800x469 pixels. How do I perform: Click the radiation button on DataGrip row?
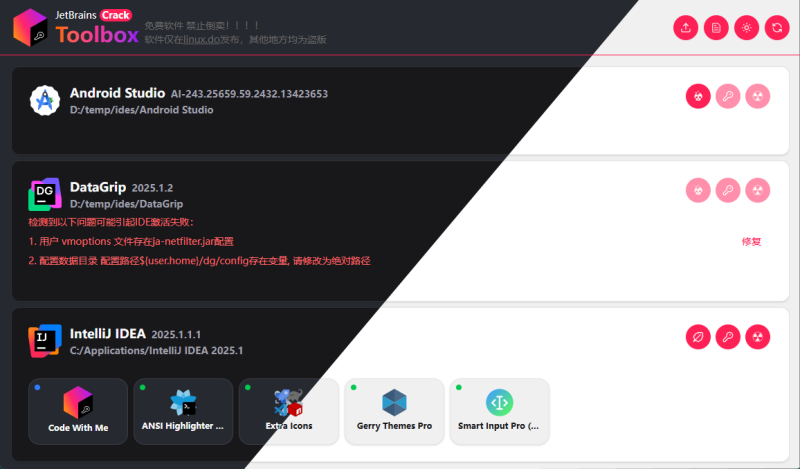[x=758, y=190]
